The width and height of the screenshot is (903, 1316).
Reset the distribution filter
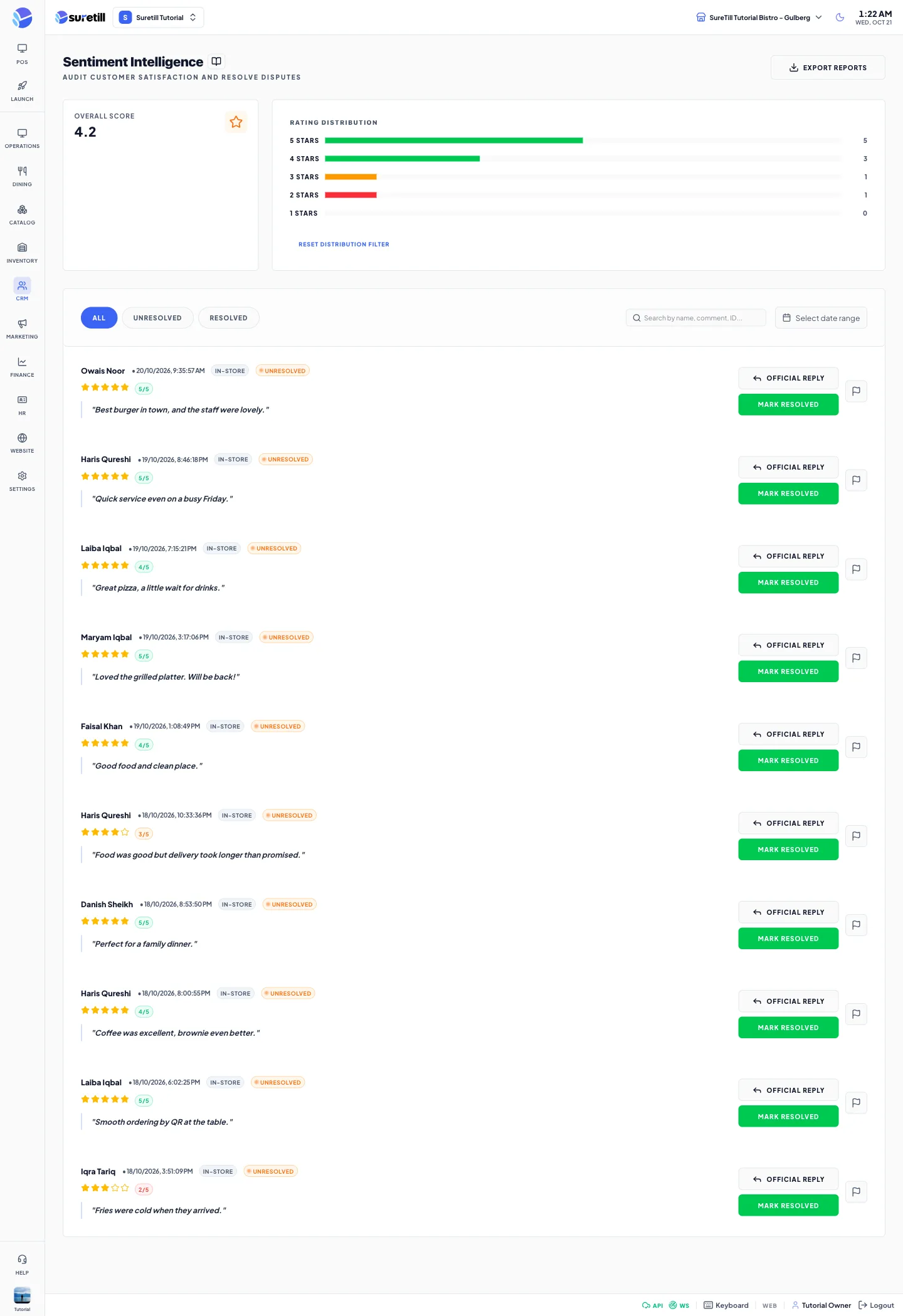[x=344, y=245]
